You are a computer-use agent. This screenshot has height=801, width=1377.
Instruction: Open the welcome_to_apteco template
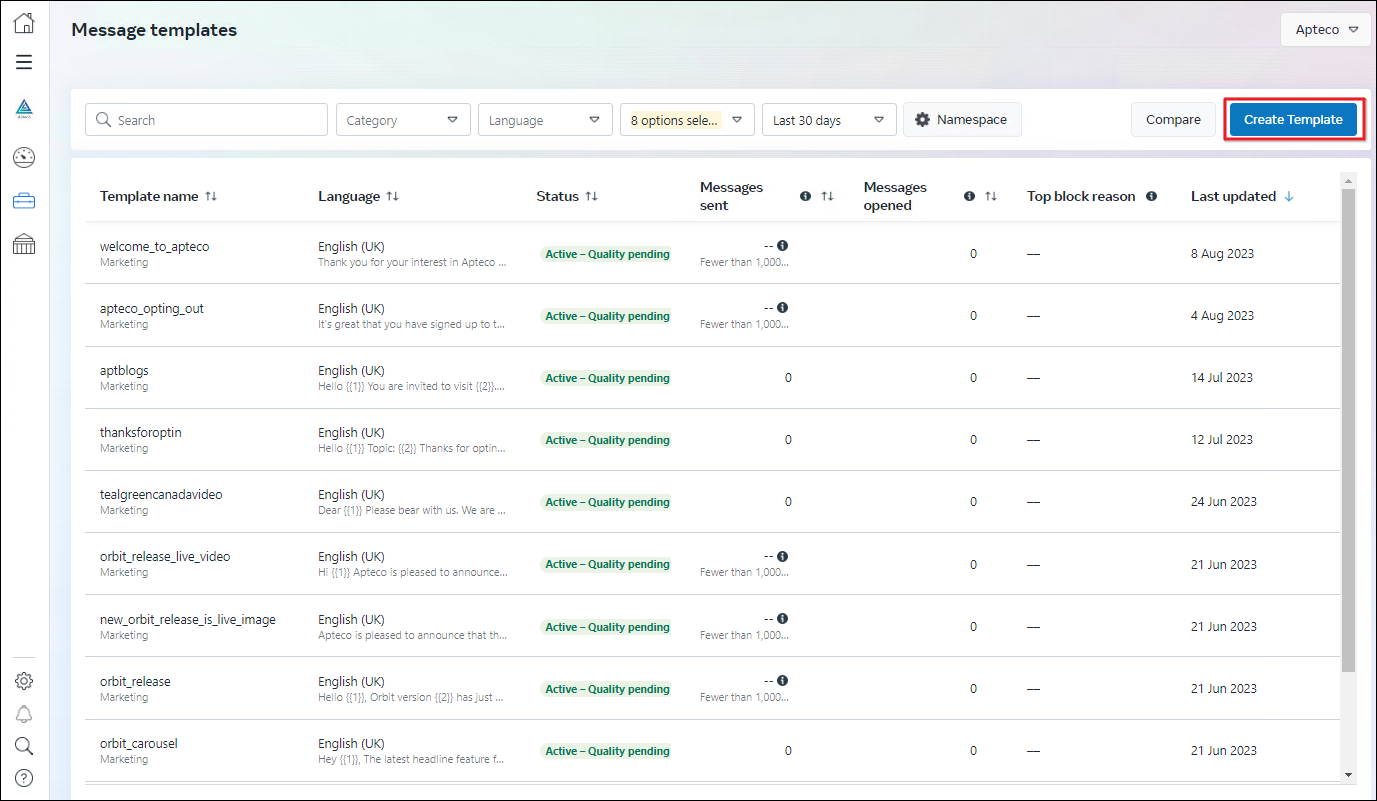coord(155,247)
